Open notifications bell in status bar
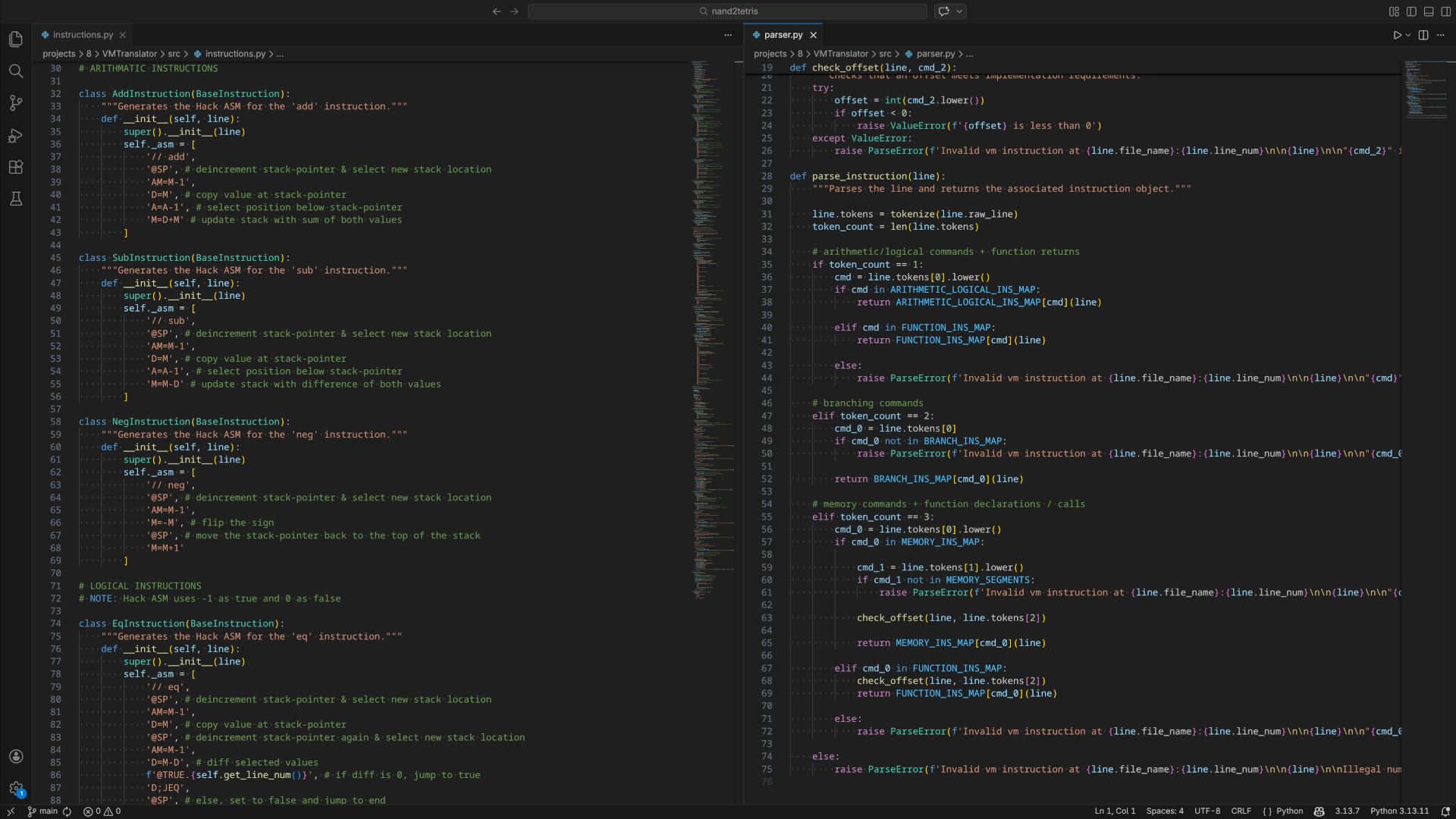This screenshot has width=1456, height=819. tap(1445, 811)
